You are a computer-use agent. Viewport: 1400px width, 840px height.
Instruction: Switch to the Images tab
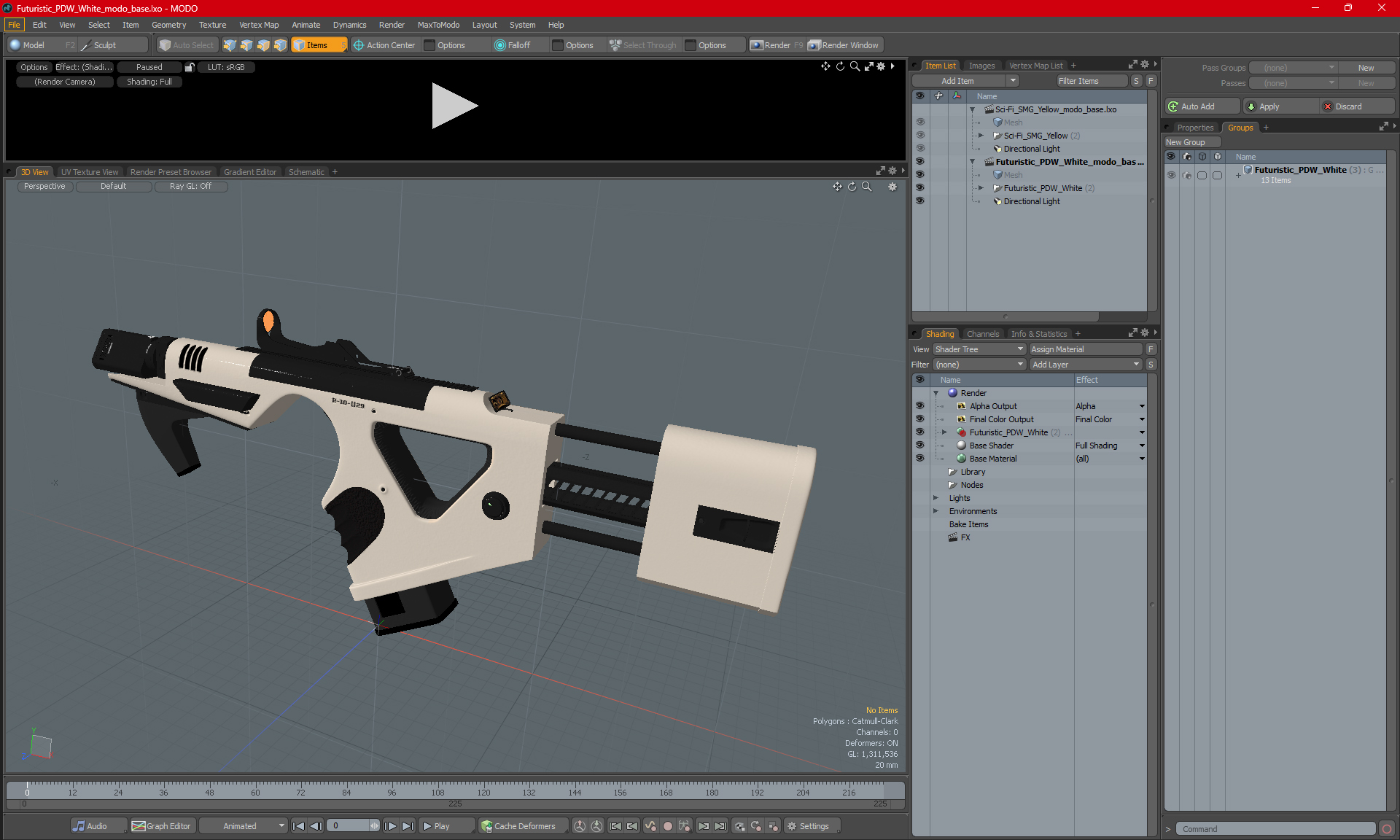(x=981, y=66)
